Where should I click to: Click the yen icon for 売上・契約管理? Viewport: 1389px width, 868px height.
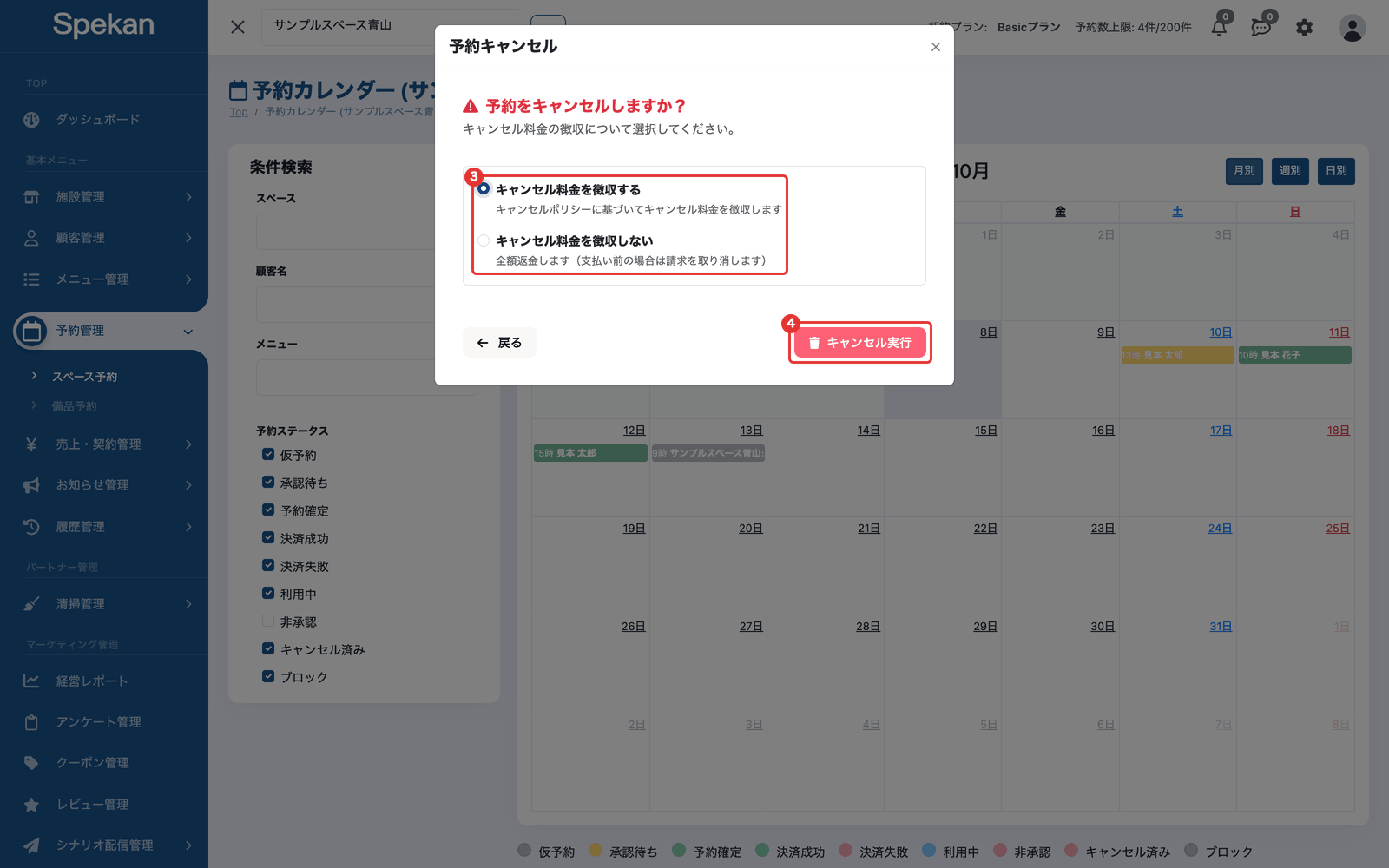click(x=31, y=444)
